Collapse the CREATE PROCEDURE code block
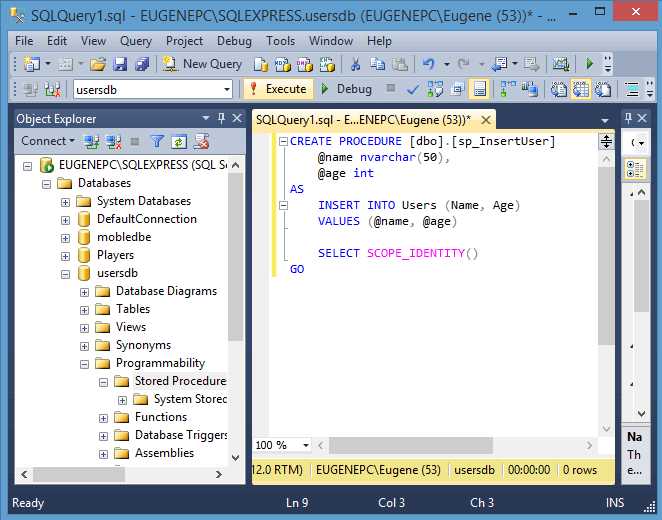The width and height of the screenshot is (662, 520). tap(283, 141)
